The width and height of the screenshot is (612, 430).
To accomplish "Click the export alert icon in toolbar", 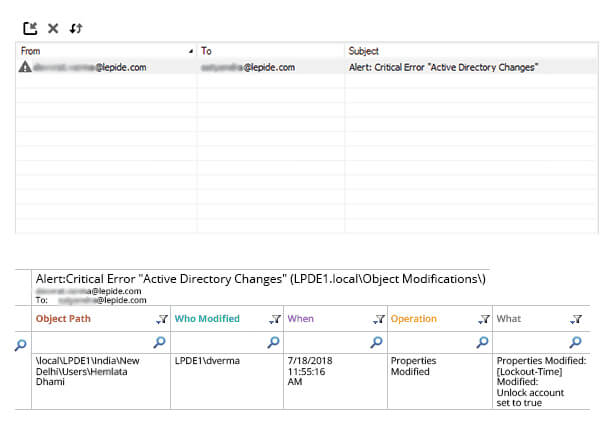I will tap(30, 28).
